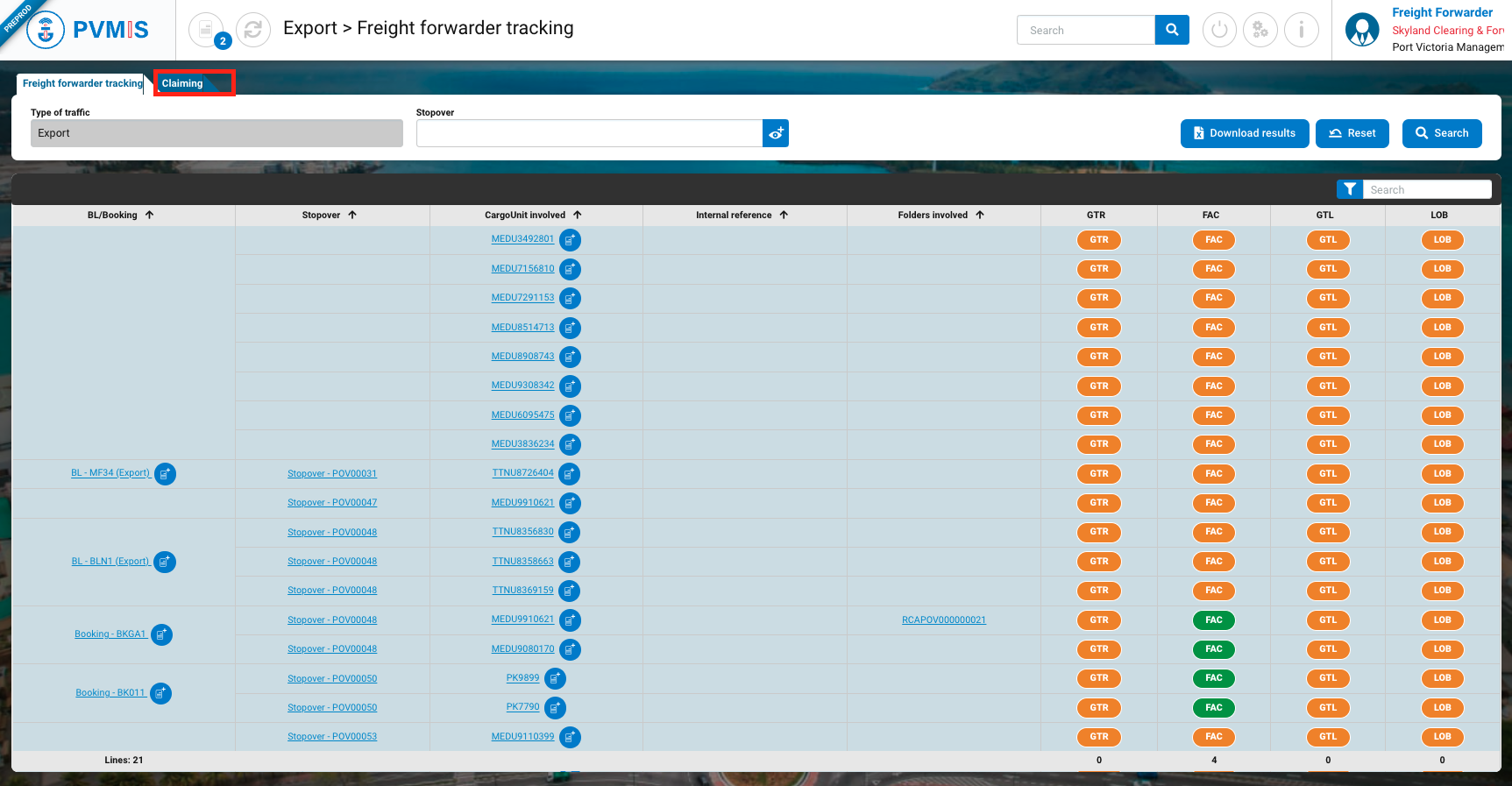Click the green FAC status for PK9899
The height and width of the screenshot is (786, 1512).
(1213, 678)
